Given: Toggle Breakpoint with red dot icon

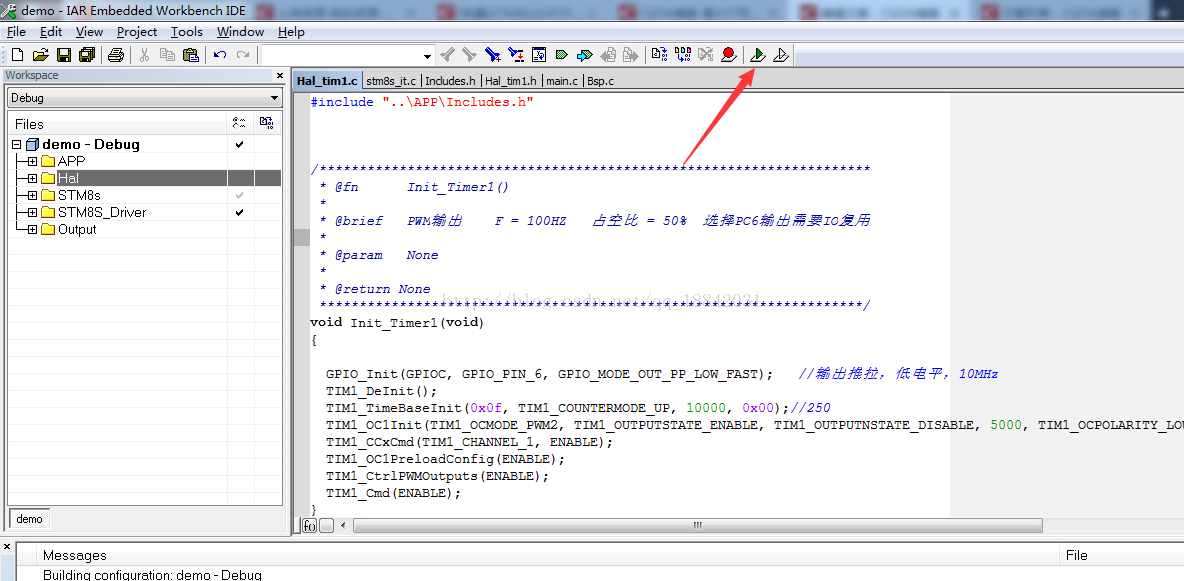Looking at the screenshot, I should pyautogui.click(x=728, y=54).
